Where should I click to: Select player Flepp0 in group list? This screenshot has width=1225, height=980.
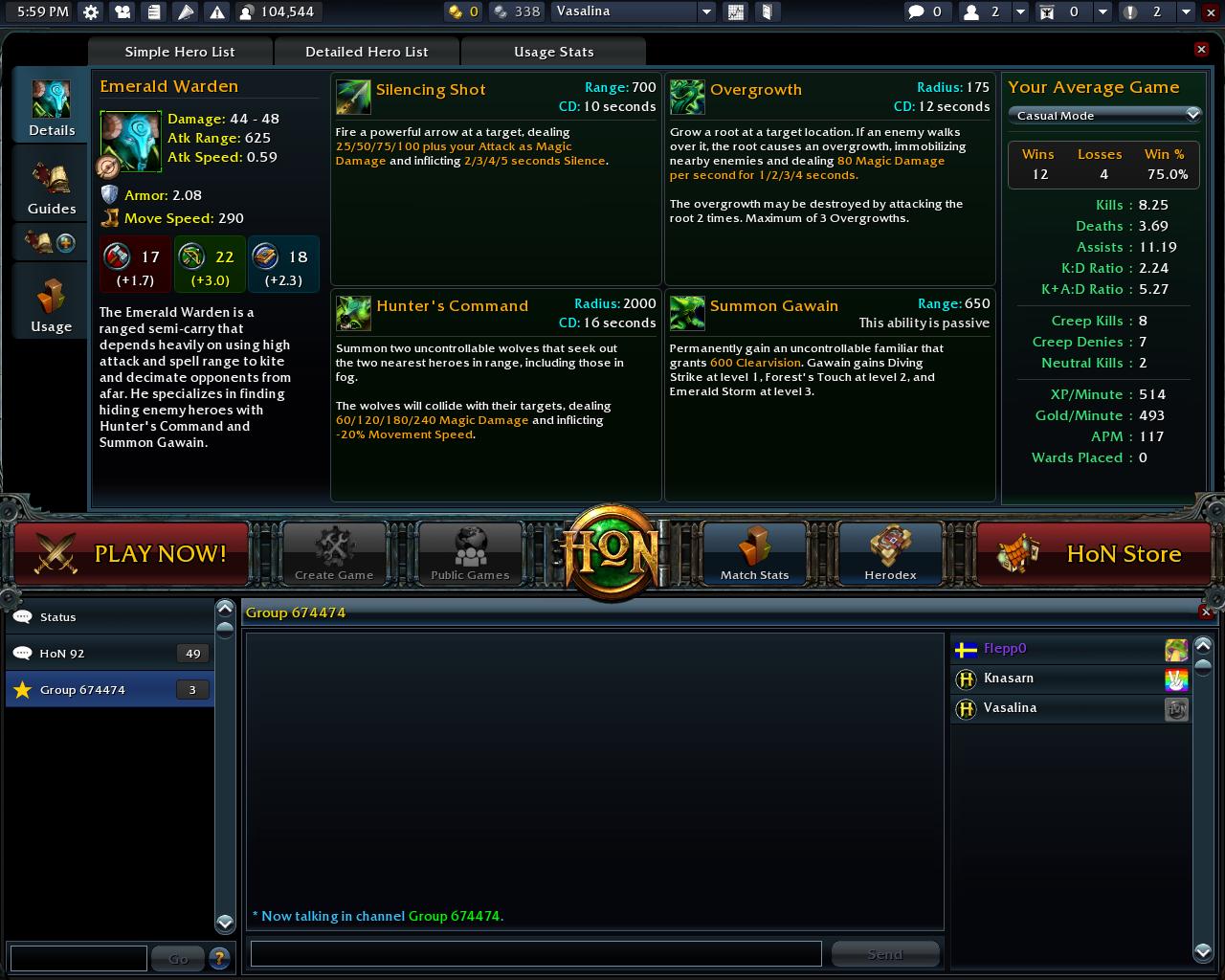pos(1071,649)
